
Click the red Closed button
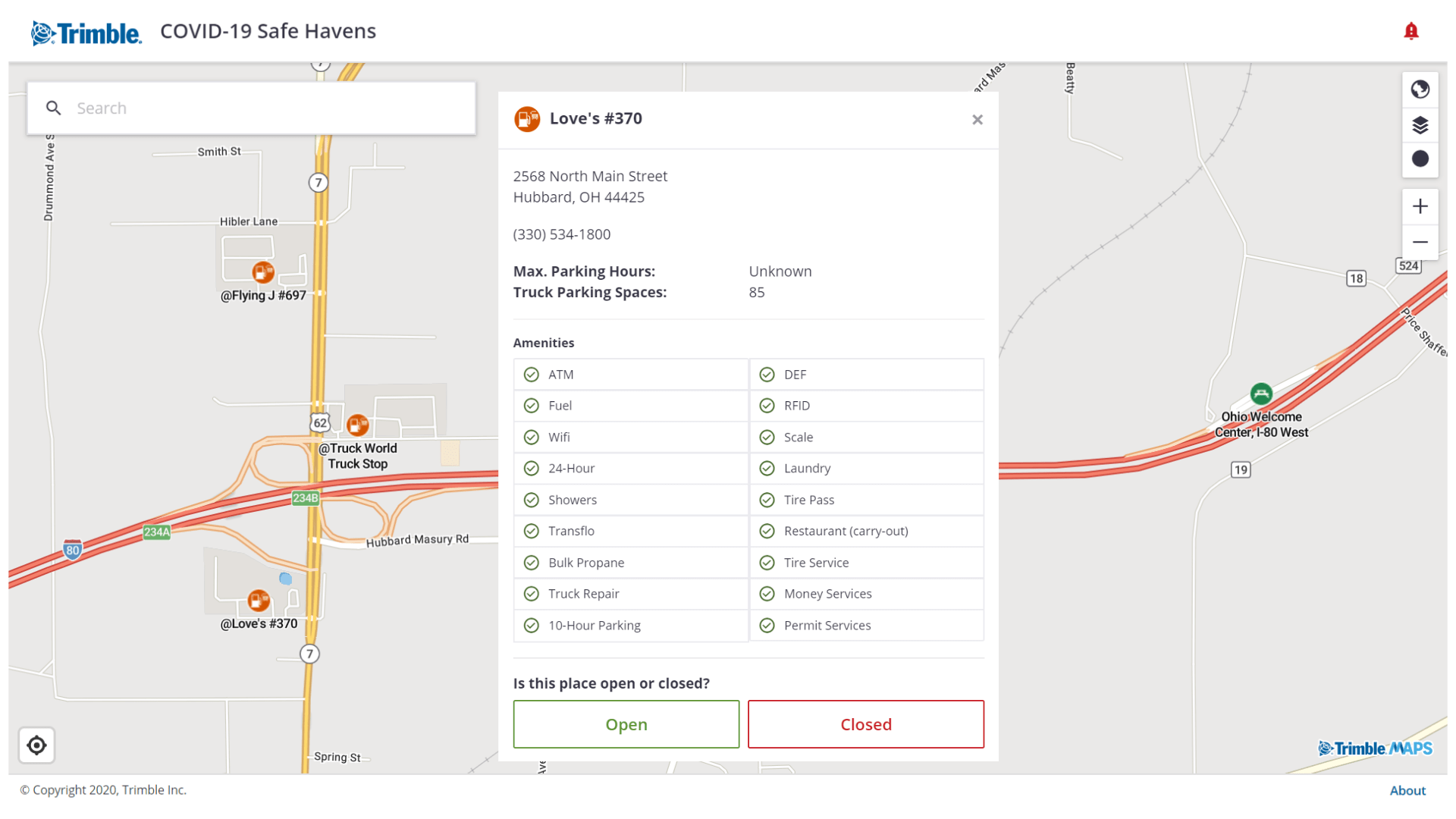[866, 724]
